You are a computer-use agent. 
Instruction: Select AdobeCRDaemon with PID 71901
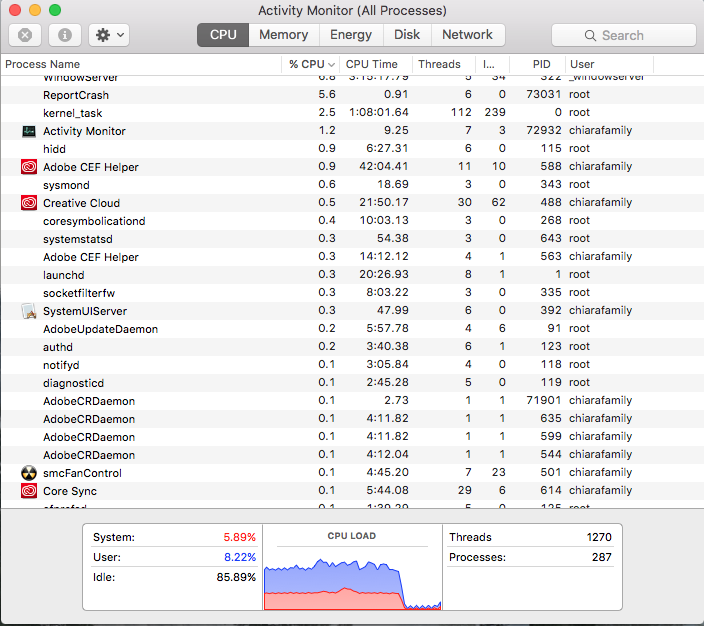click(352, 401)
